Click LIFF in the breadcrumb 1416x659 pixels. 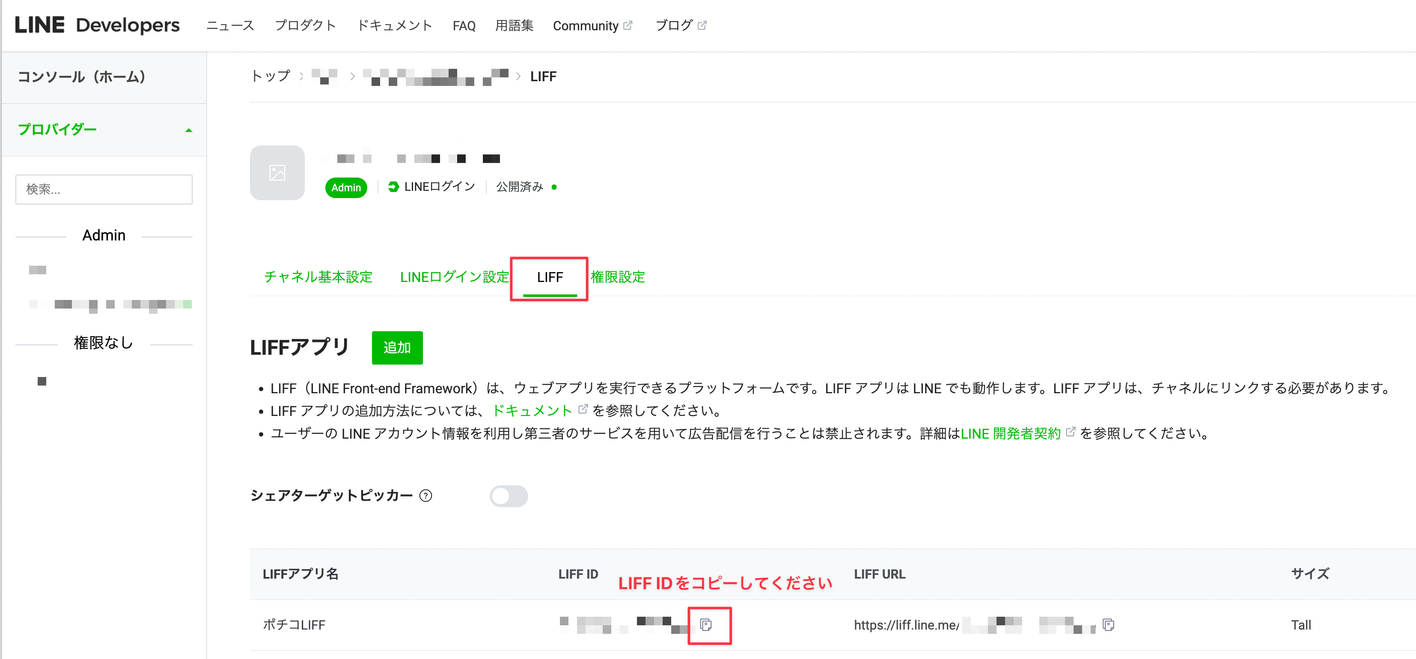click(543, 76)
